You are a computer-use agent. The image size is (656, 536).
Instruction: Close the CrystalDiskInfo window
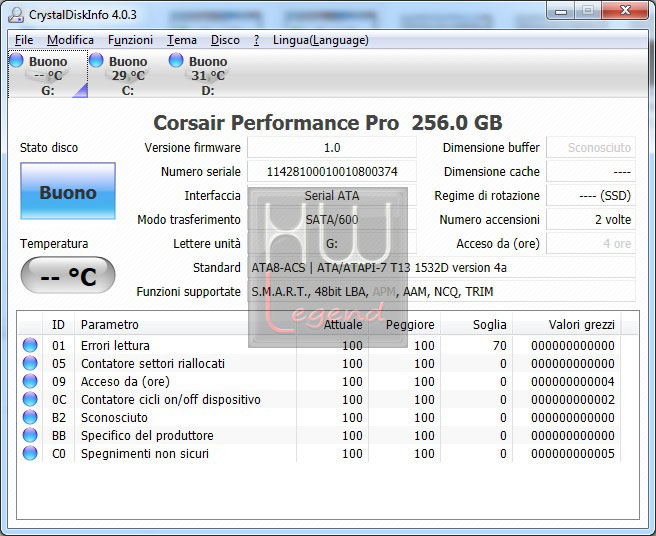625,11
